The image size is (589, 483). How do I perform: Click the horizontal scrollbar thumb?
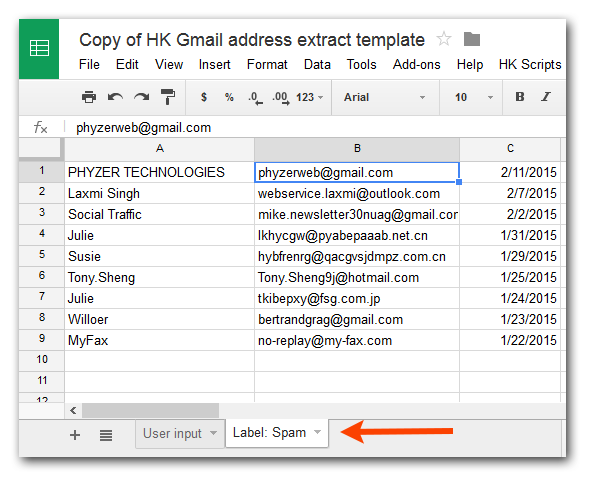pos(150,411)
